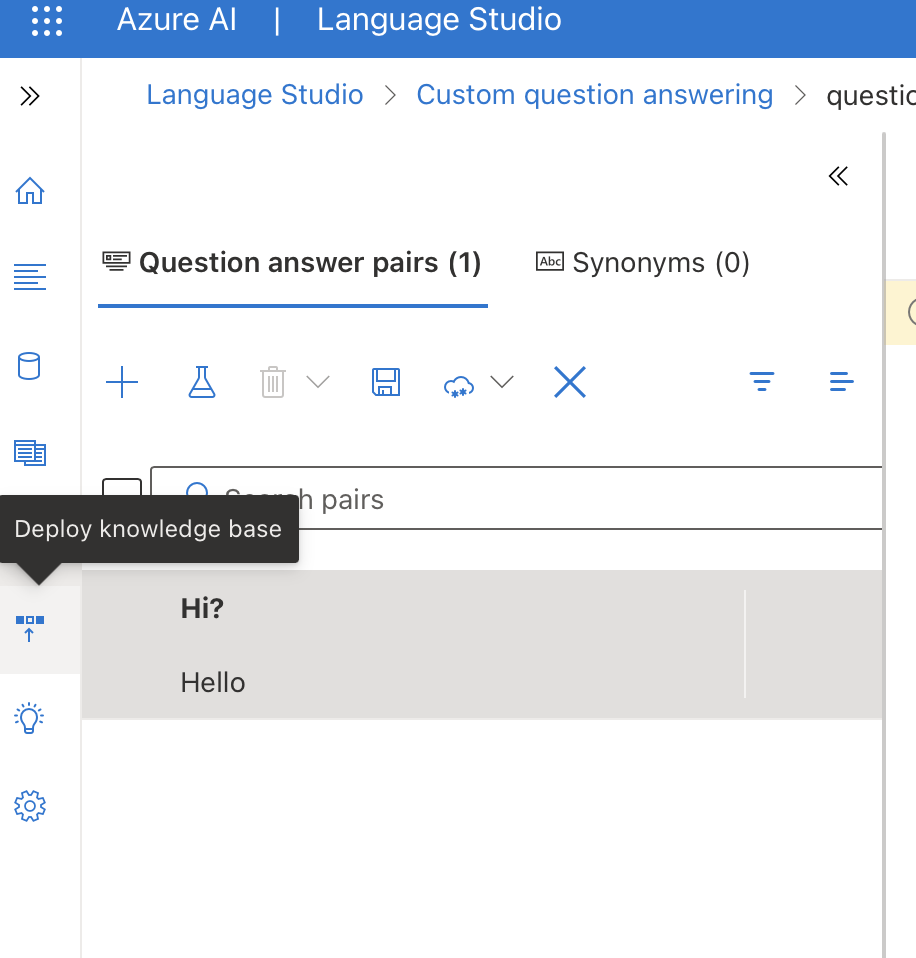Open the database cylinder sidebar icon
The width and height of the screenshot is (916, 958).
point(29,366)
